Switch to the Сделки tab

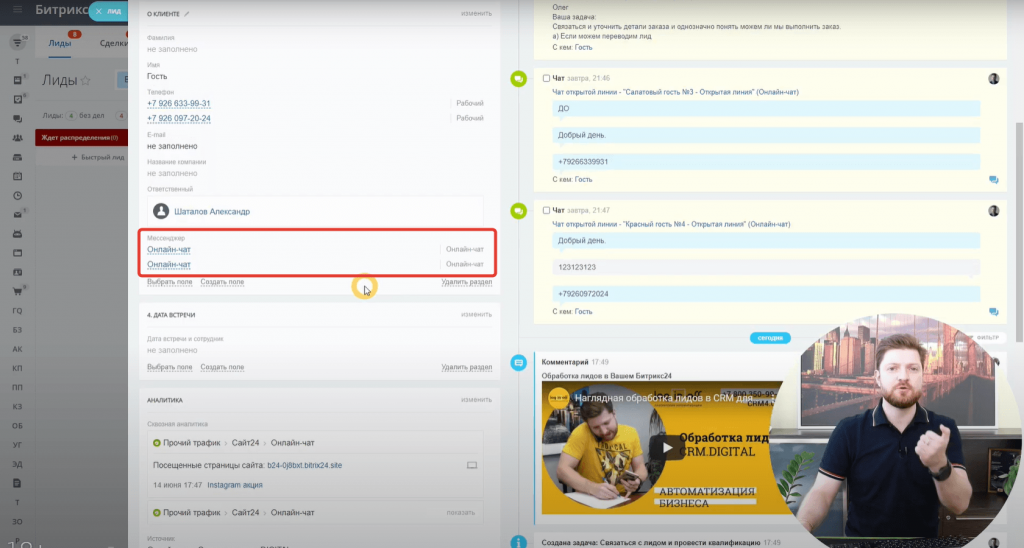[114, 43]
